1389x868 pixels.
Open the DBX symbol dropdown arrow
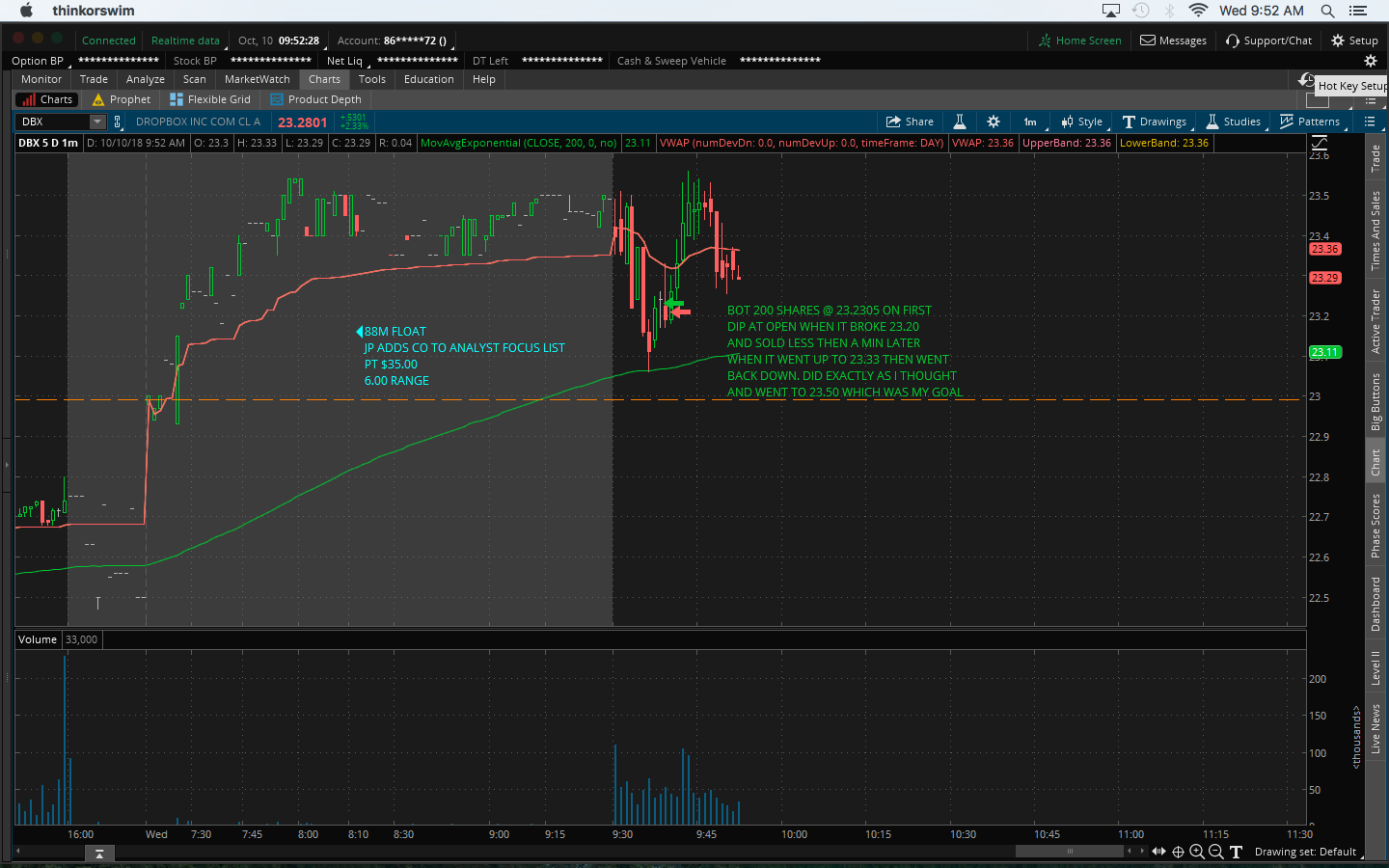(97, 122)
